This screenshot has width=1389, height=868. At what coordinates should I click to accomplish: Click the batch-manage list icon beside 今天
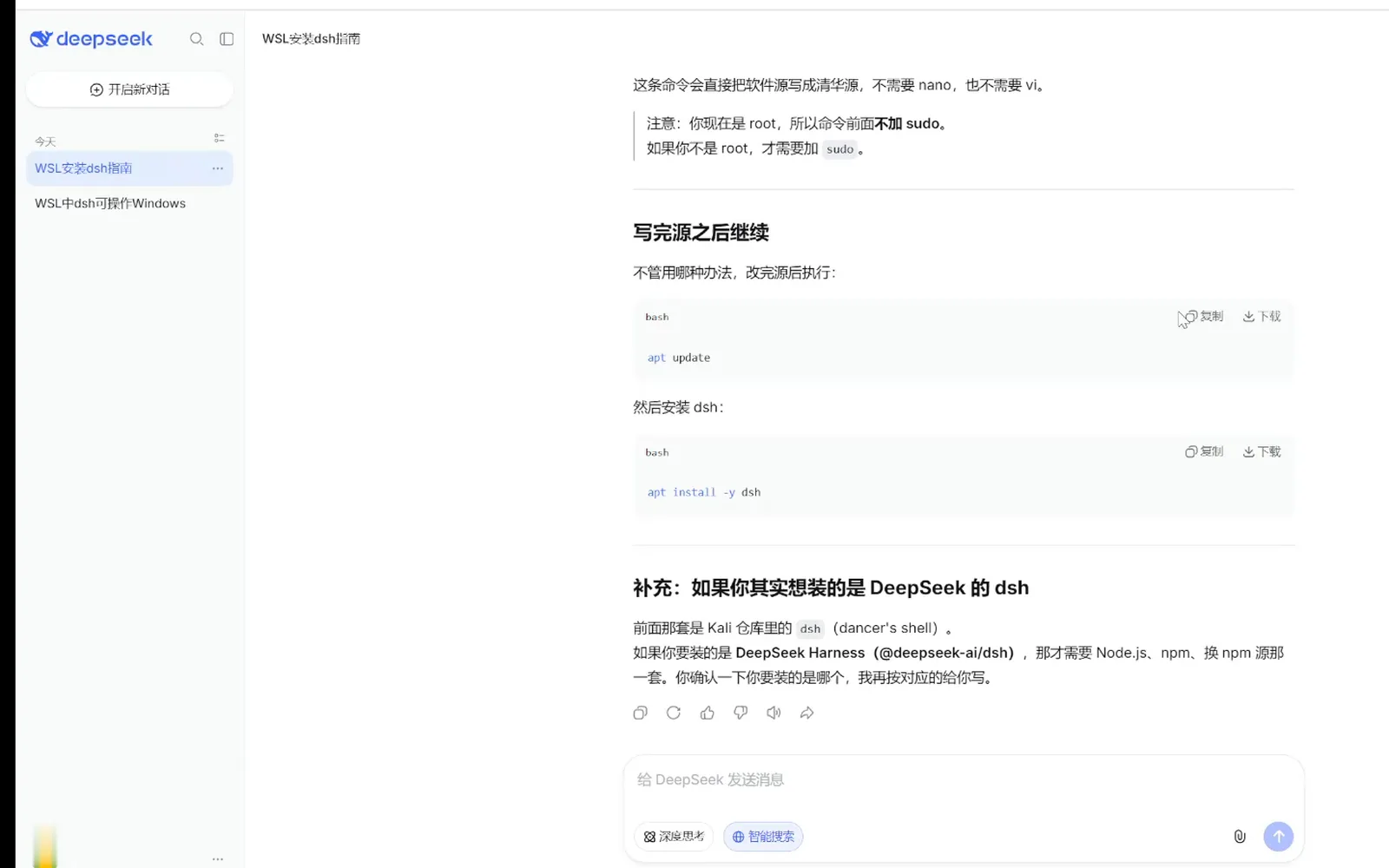click(219, 138)
